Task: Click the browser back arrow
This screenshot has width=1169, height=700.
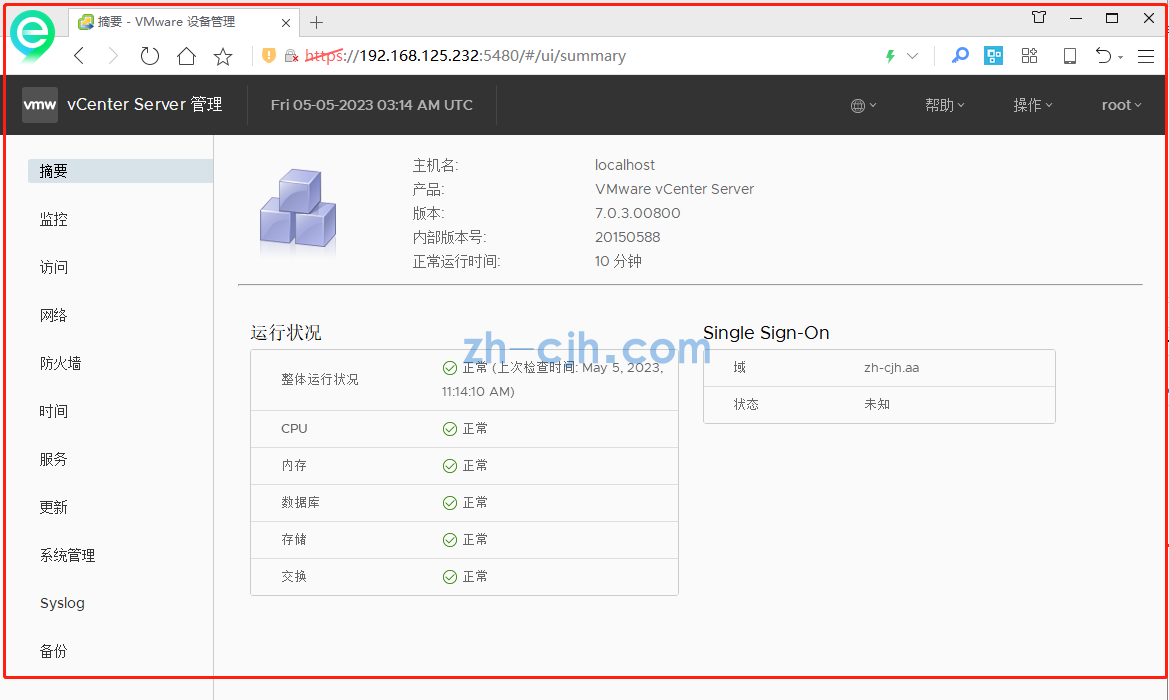Action: tap(79, 56)
